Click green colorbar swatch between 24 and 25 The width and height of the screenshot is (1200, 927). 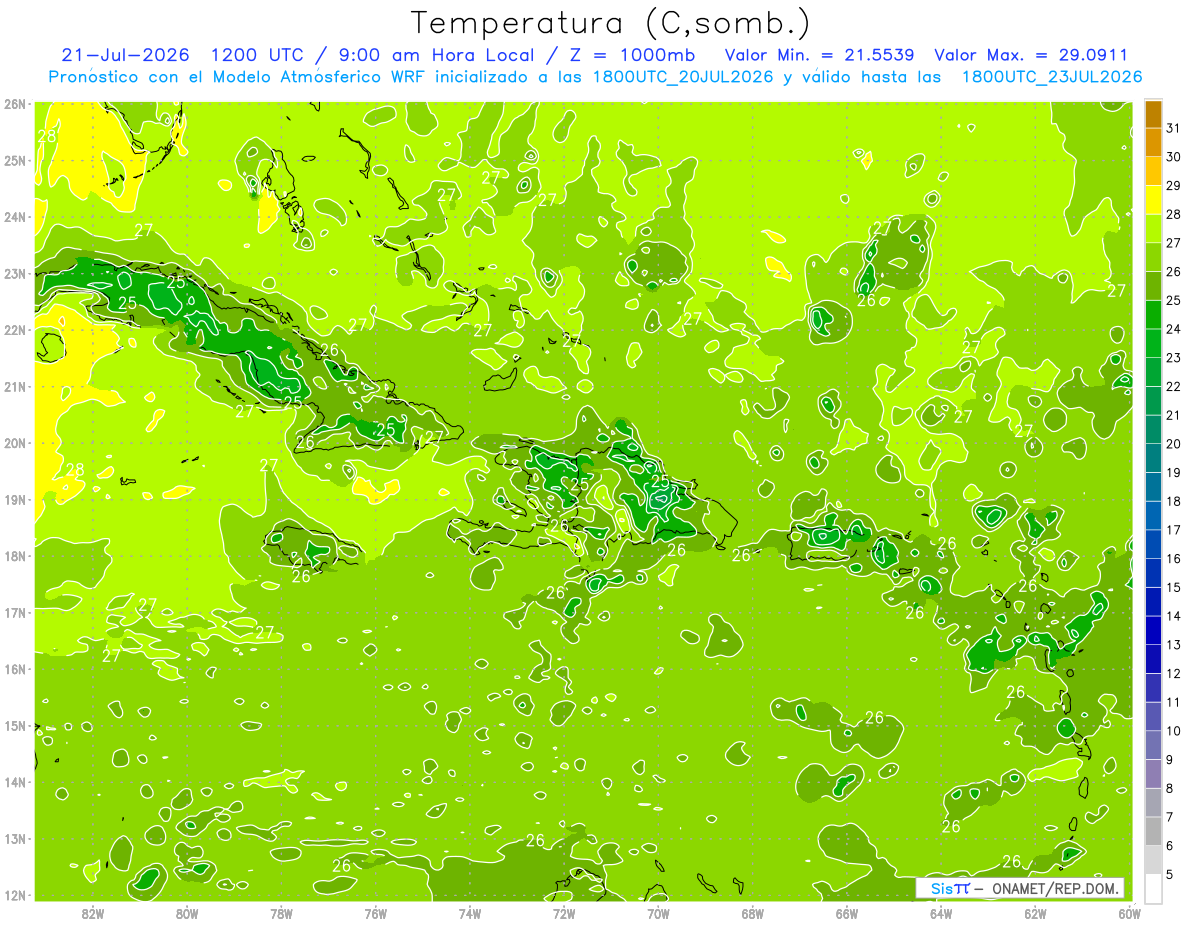tap(1153, 314)
